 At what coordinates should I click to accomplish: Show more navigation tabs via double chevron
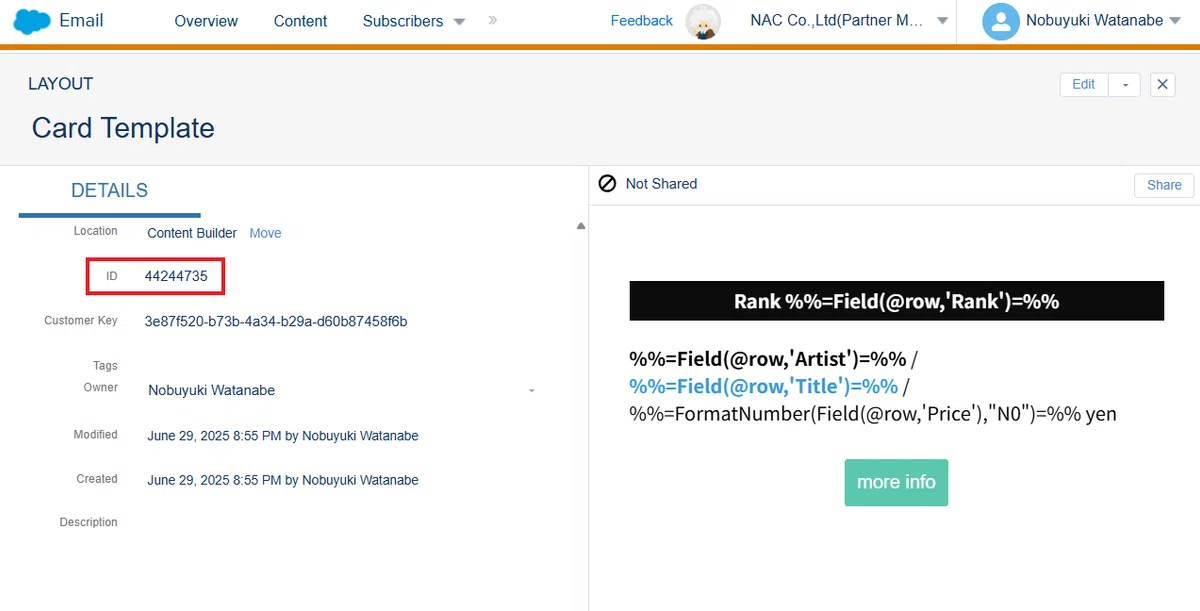point(492,20)
